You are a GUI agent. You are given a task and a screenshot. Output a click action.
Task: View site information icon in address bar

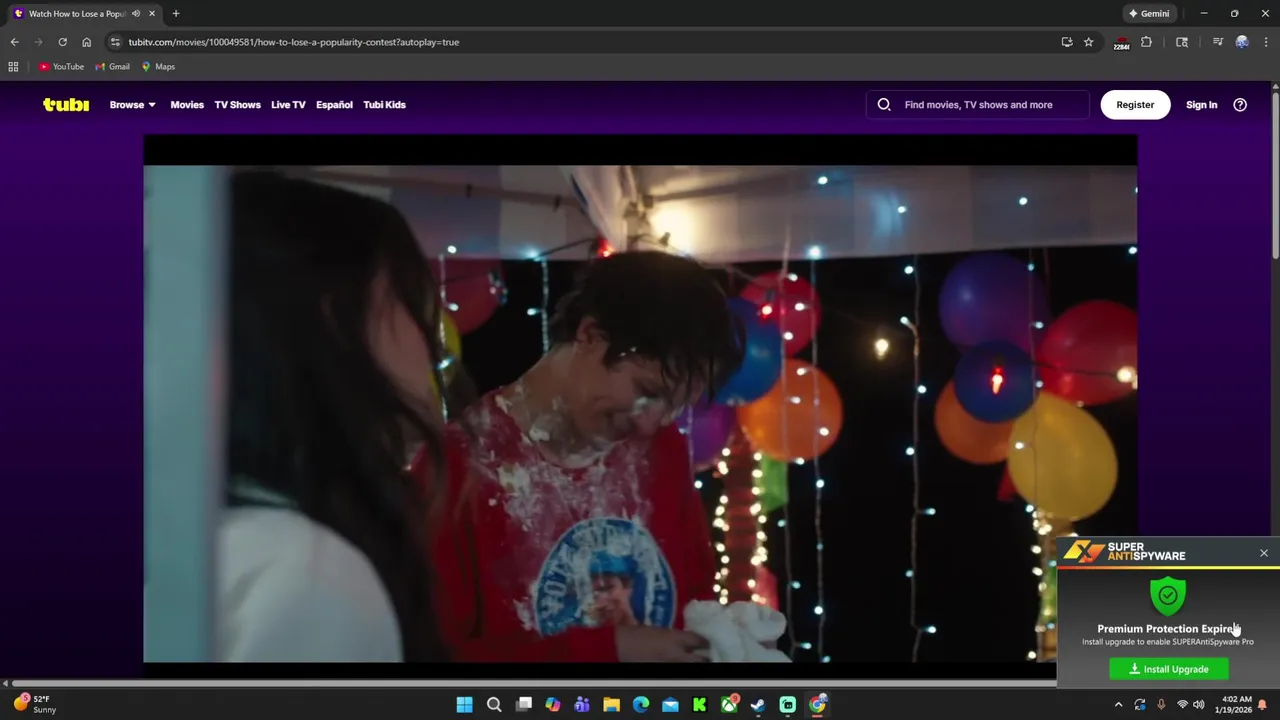pos(115,42)
